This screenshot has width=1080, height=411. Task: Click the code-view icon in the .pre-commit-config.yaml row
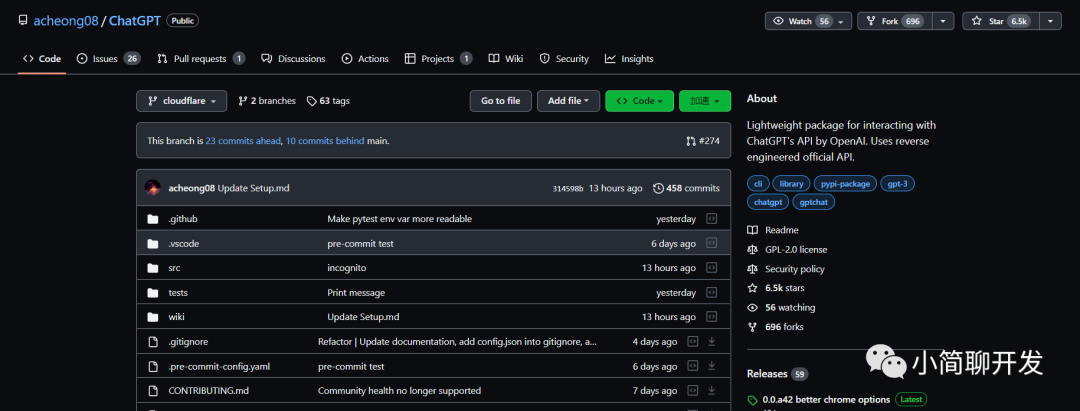[x=693, y=366]
